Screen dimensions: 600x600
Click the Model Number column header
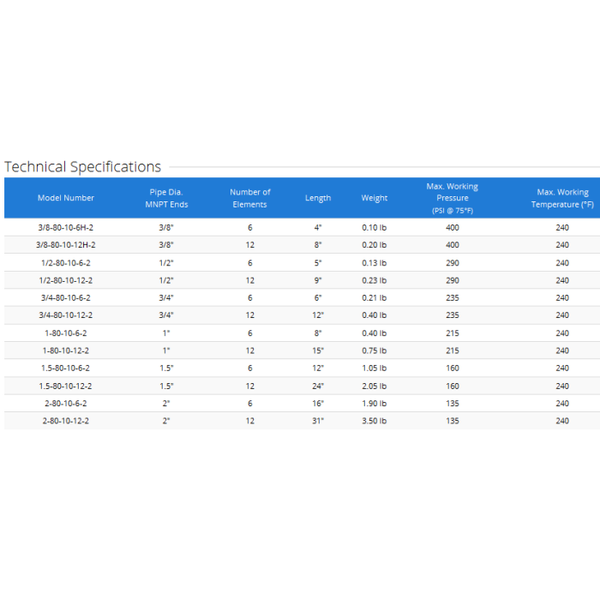click(x=65, y=198)
